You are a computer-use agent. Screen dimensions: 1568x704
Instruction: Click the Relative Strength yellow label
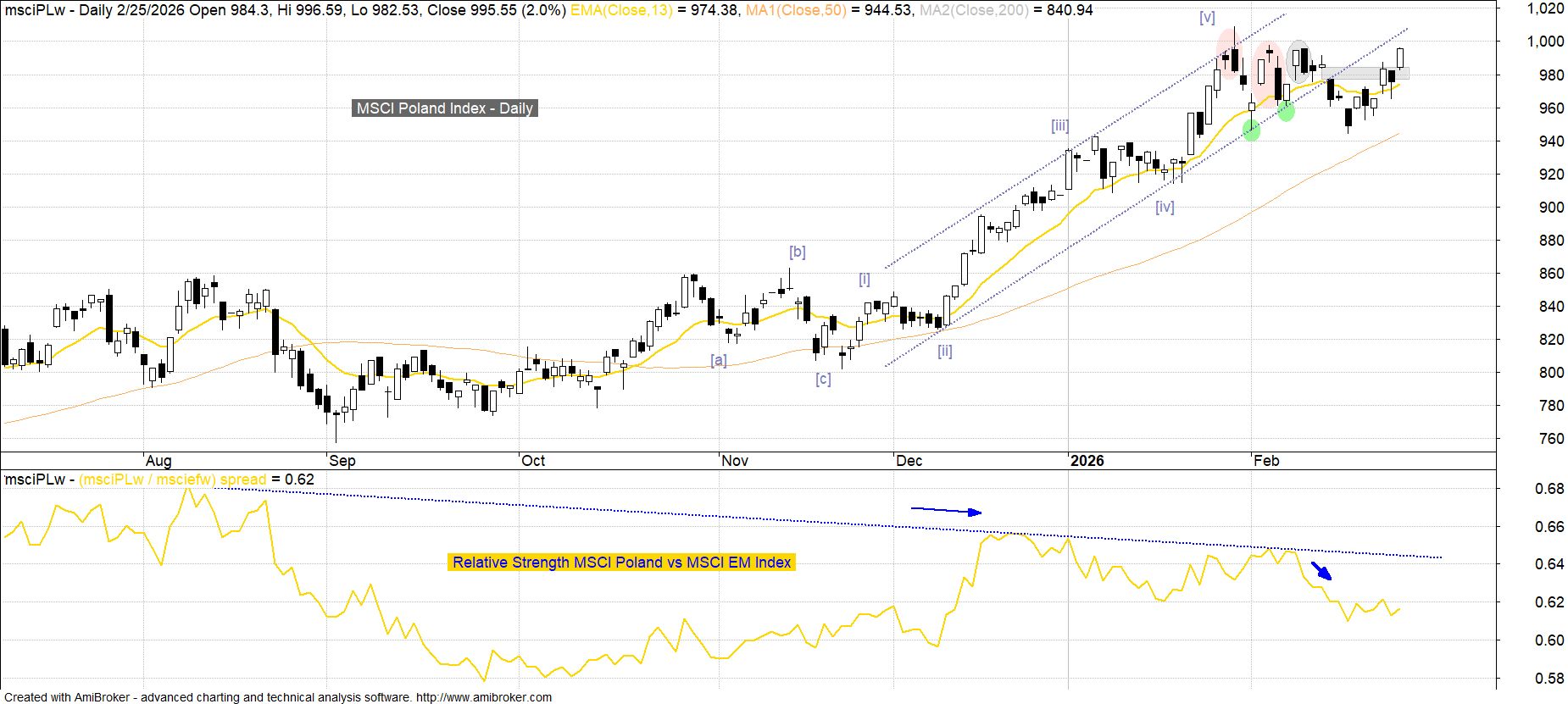point(621,563)
